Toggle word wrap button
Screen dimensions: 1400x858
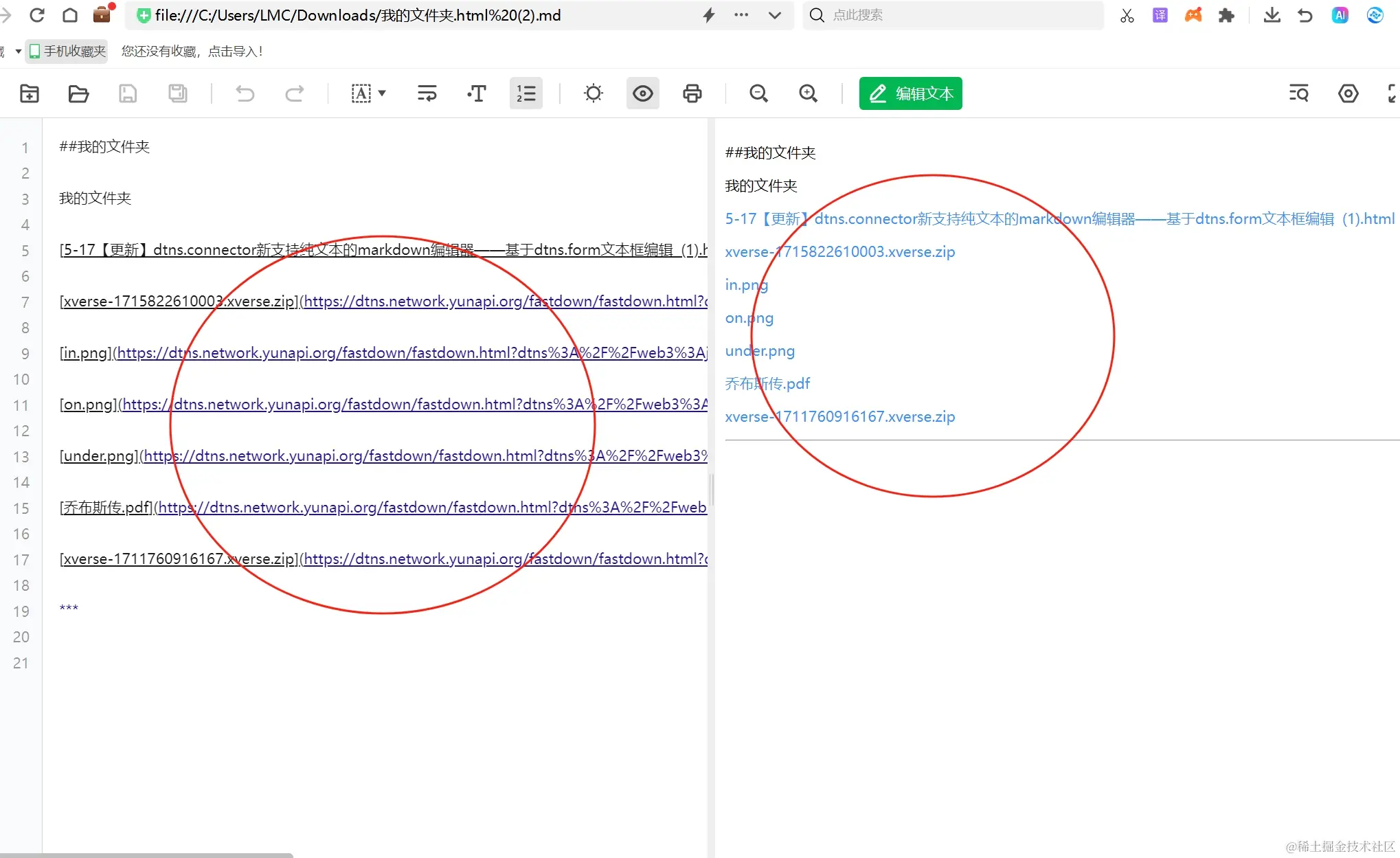[427, 93]
